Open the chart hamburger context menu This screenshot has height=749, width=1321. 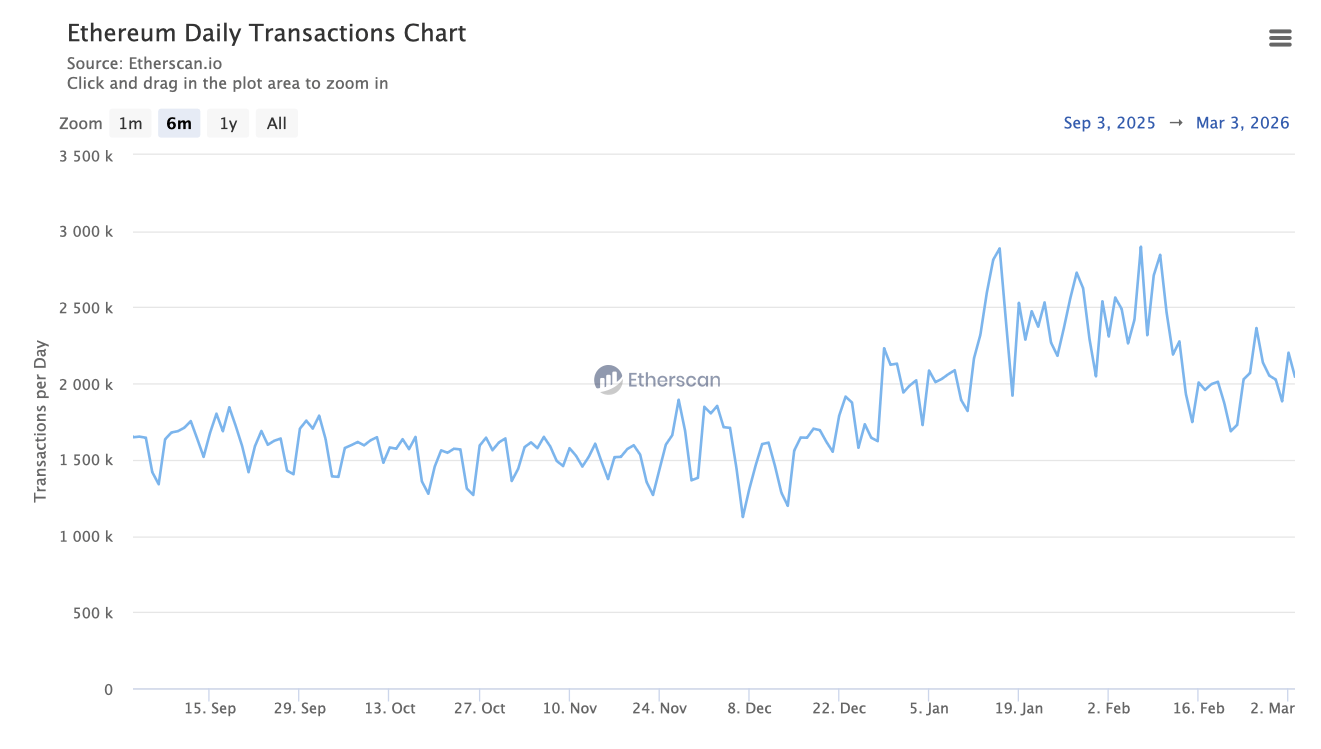pos(1279,38)
